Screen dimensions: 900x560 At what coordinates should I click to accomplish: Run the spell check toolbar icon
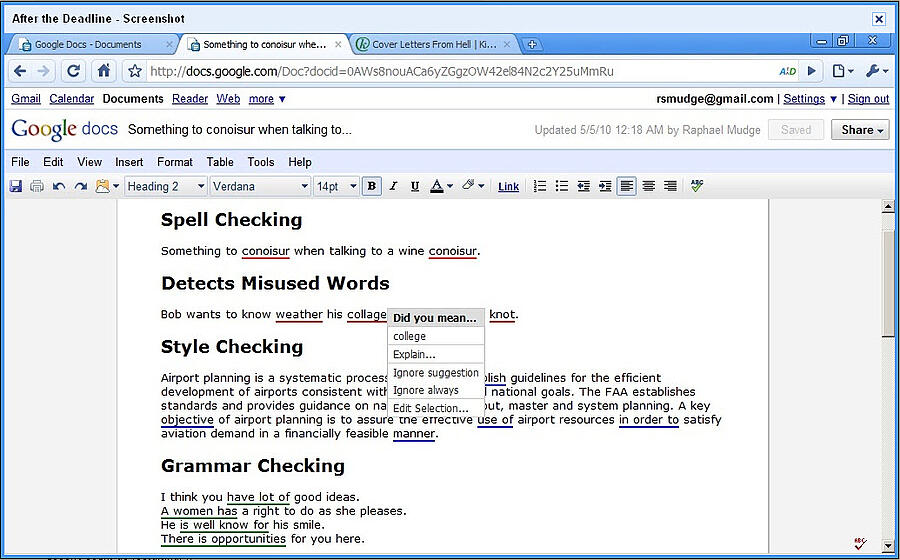[697, 186]
